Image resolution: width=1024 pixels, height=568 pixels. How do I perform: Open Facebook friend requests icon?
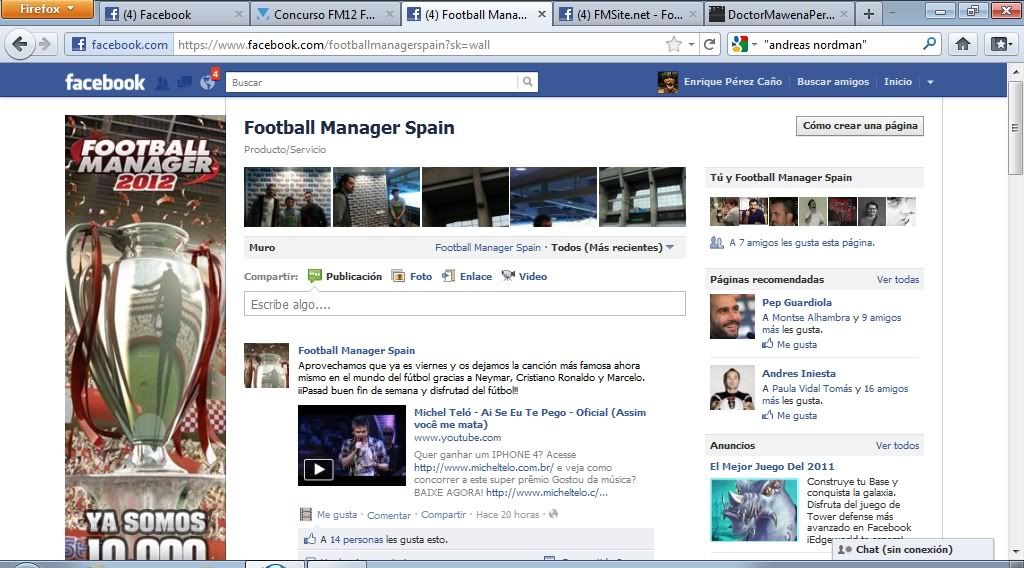pos(163,82)
